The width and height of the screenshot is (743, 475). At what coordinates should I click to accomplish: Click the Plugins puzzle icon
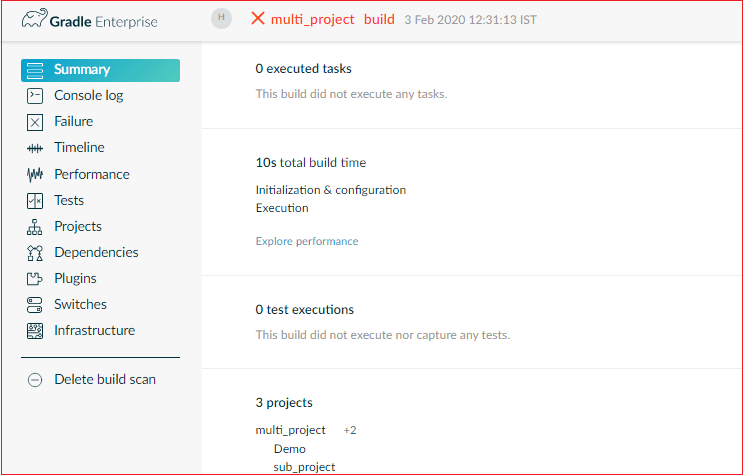(x=35, y=279)
